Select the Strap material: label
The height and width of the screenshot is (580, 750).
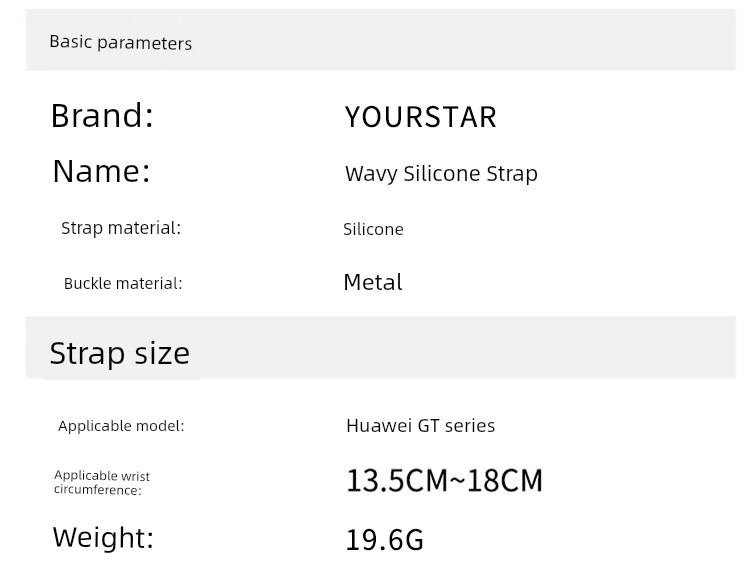coord(121,228)
